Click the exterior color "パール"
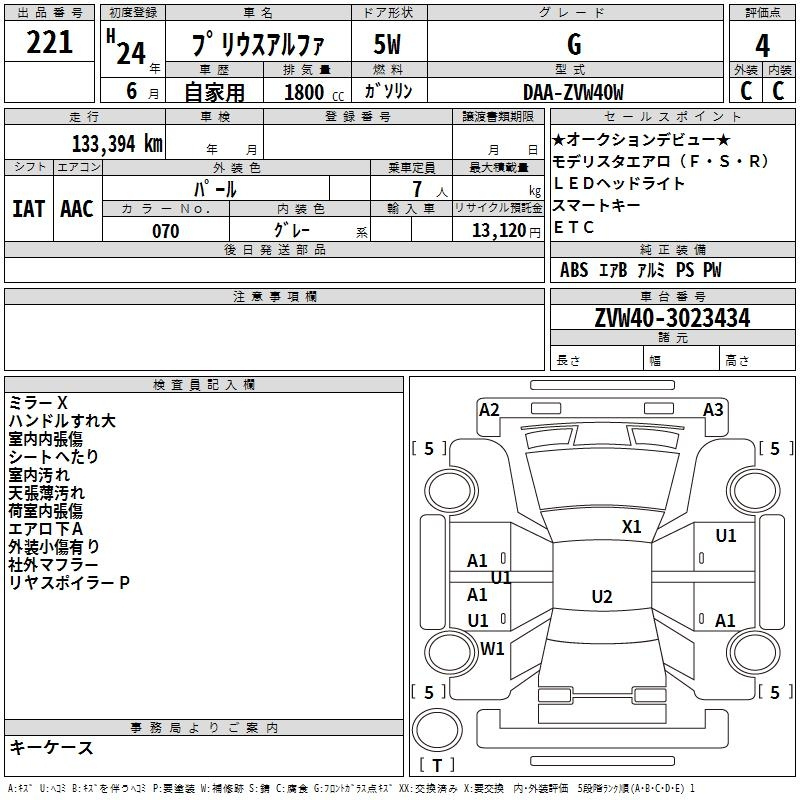 coord(215,189)
